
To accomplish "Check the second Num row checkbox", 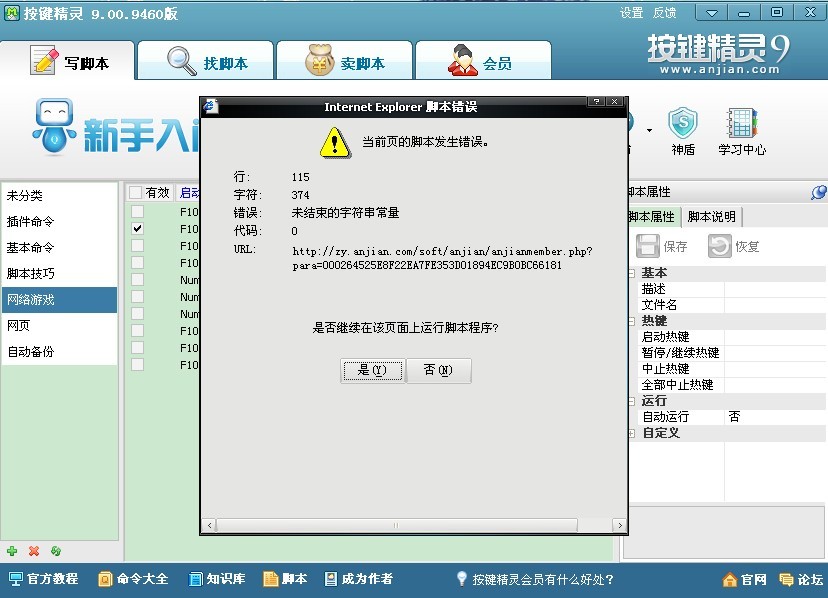I will [137, 296].
